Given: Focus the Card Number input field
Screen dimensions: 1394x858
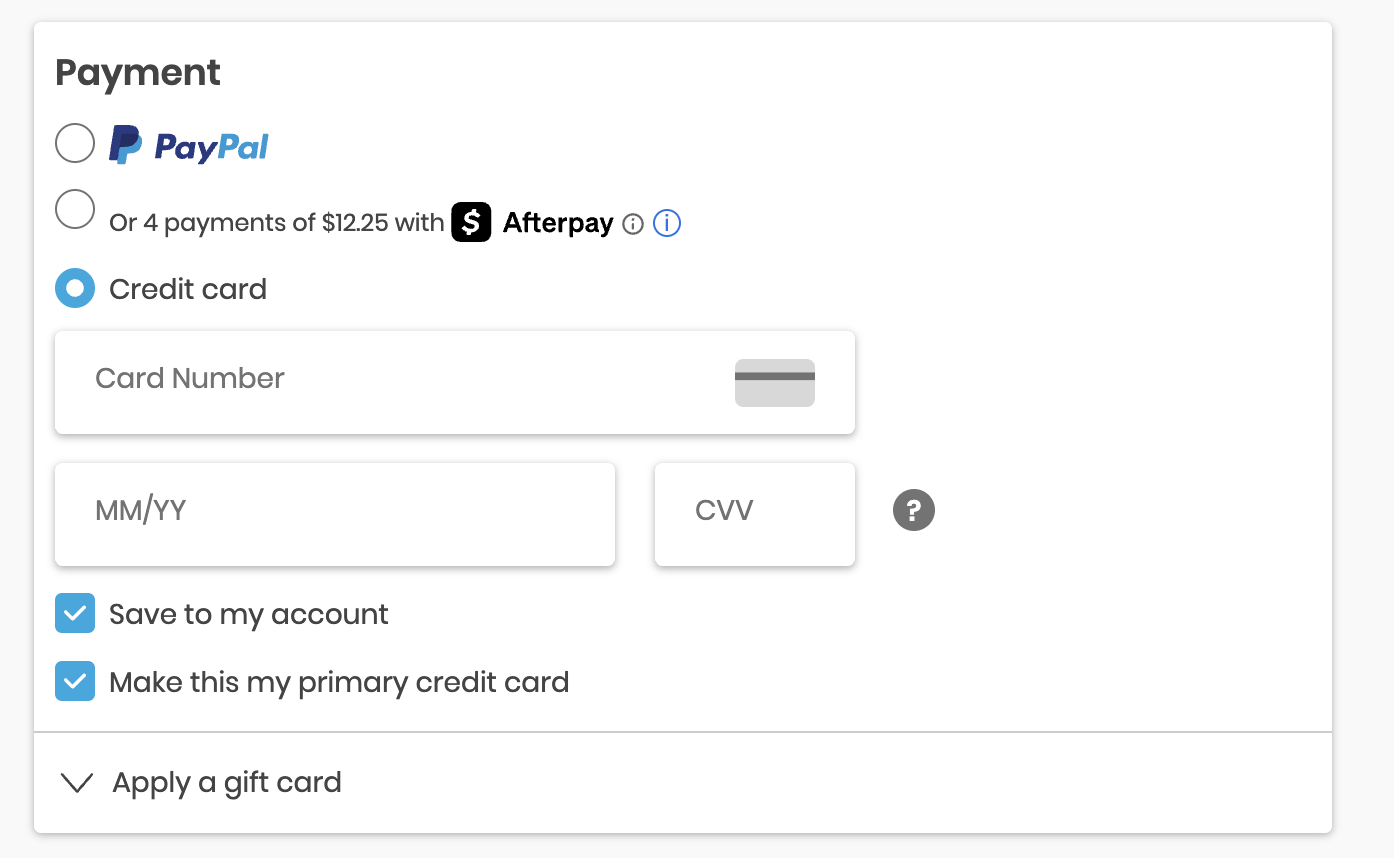Looking at the screenshot, I should click(x=400, y=380).
